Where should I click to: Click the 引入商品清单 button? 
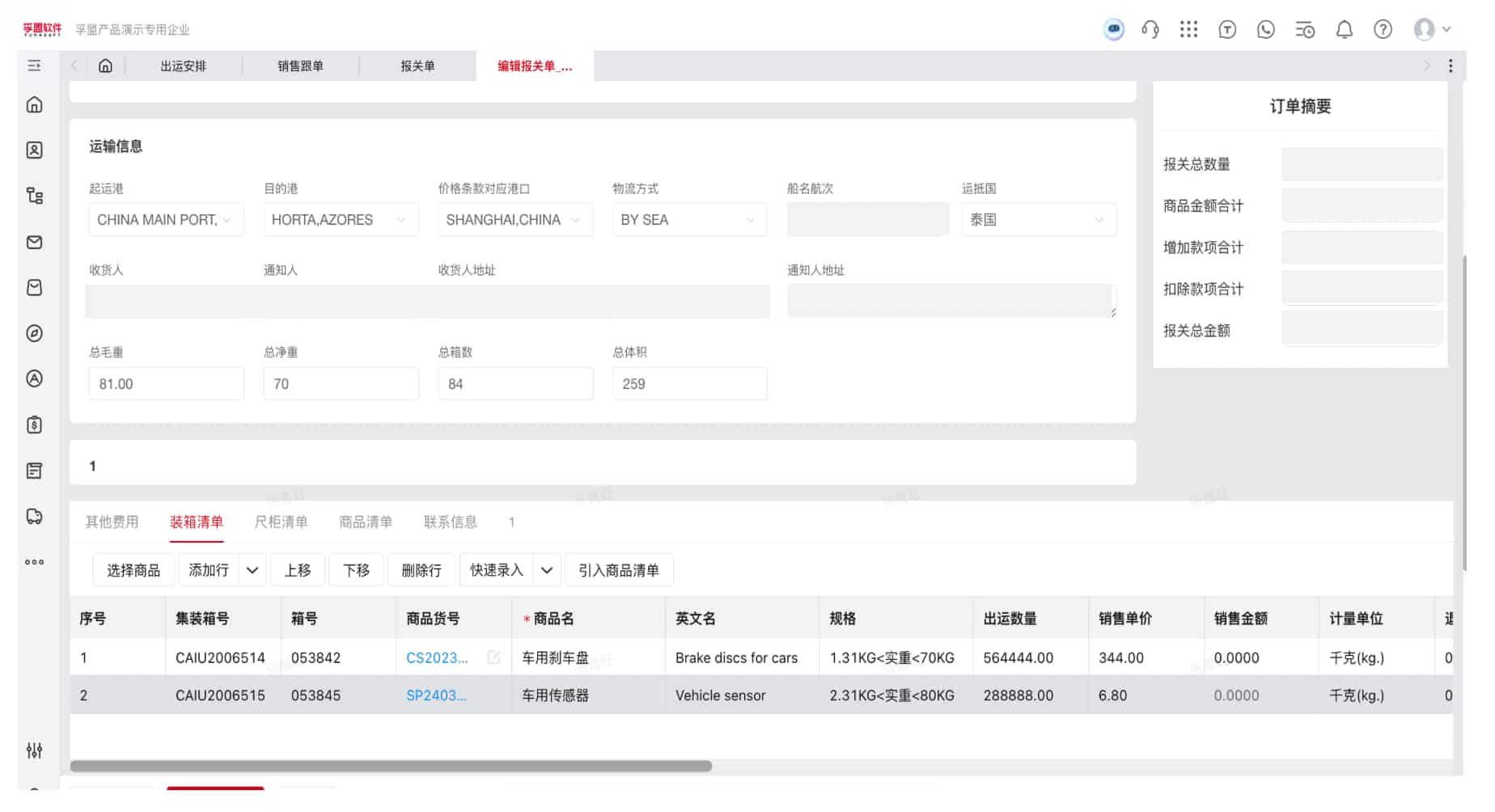pyautogui.click(x=619, y=569)
